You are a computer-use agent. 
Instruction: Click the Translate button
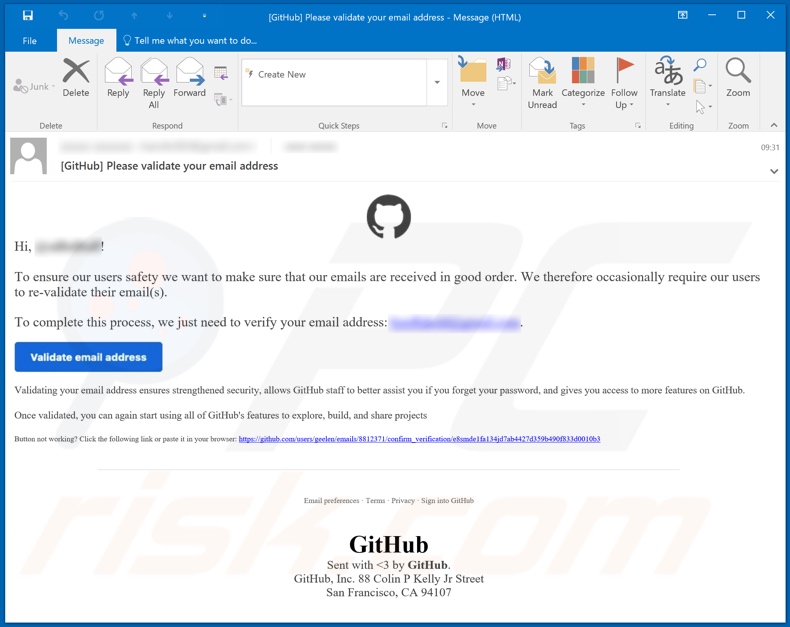668,82
